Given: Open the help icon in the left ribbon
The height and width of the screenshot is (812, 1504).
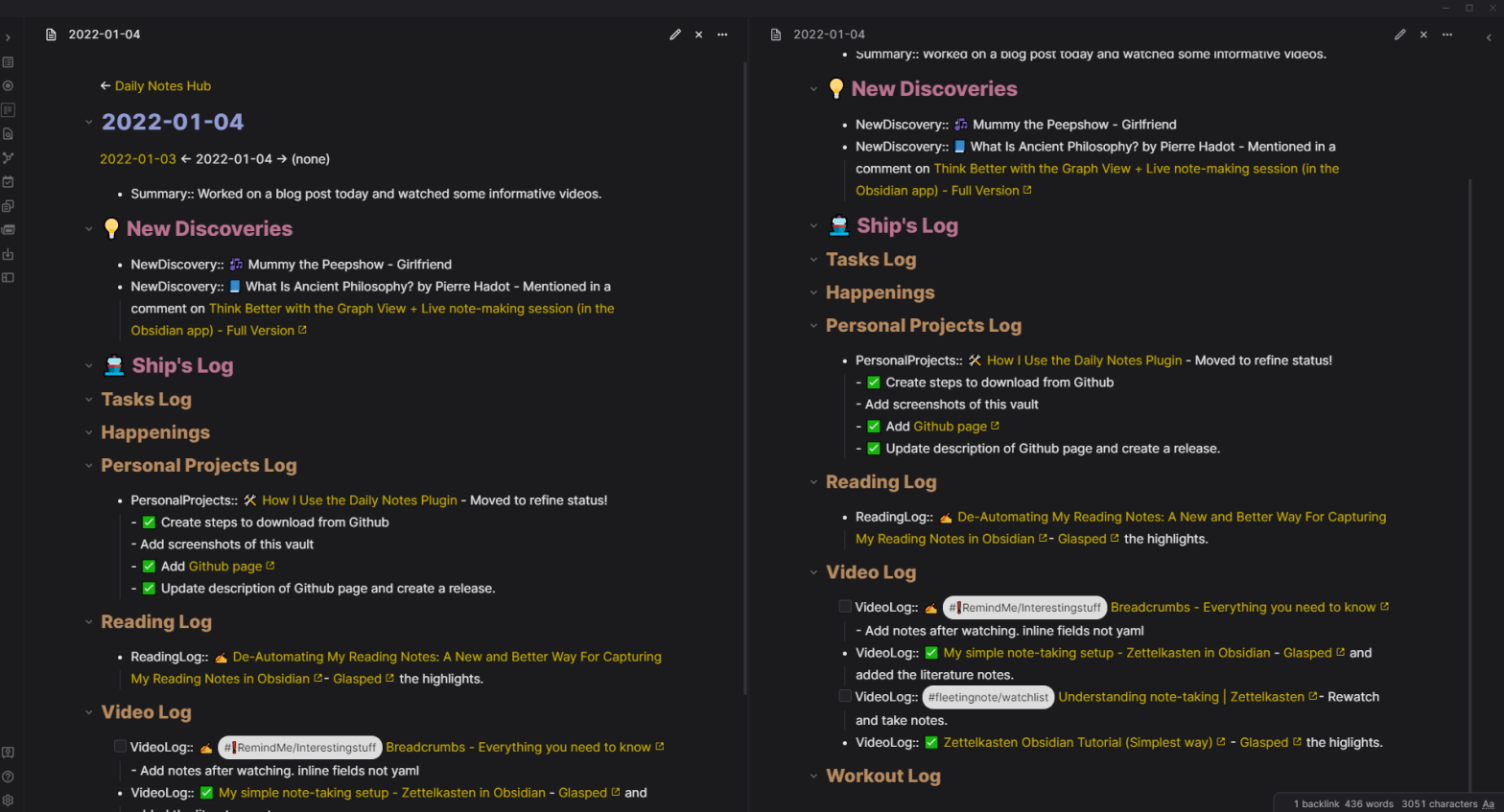Looking at the screenshot, I should pos(8,777).
